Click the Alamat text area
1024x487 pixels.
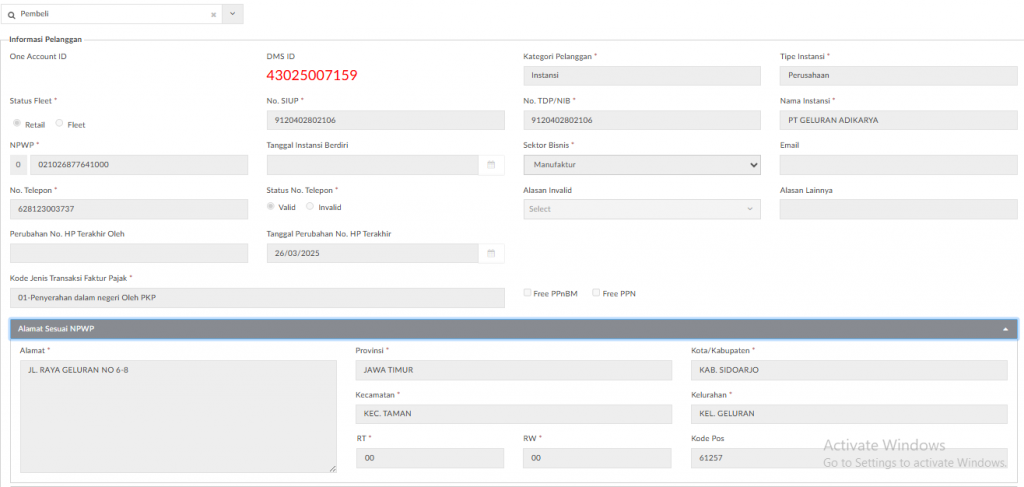pos(178,415)
